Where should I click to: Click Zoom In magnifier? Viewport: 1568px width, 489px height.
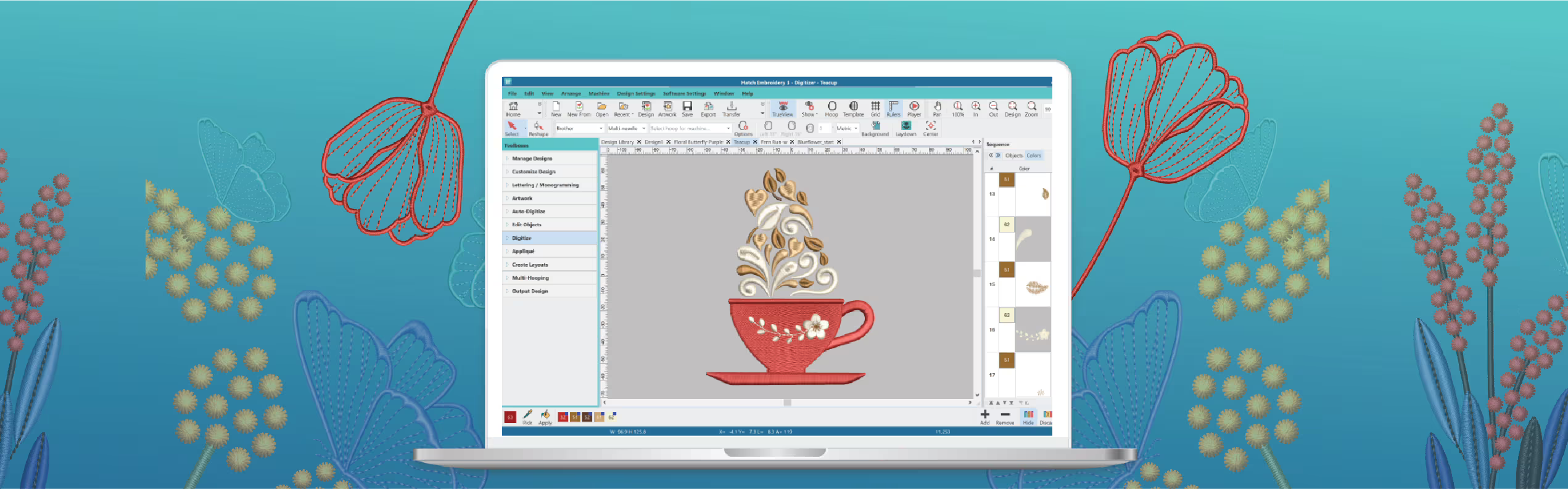[975, 109]
